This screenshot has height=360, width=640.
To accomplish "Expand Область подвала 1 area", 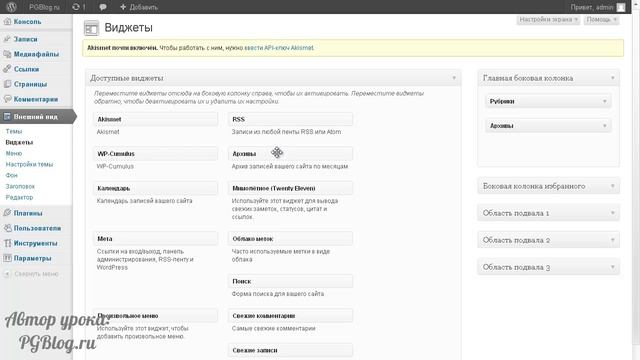I will coord(549,213).
